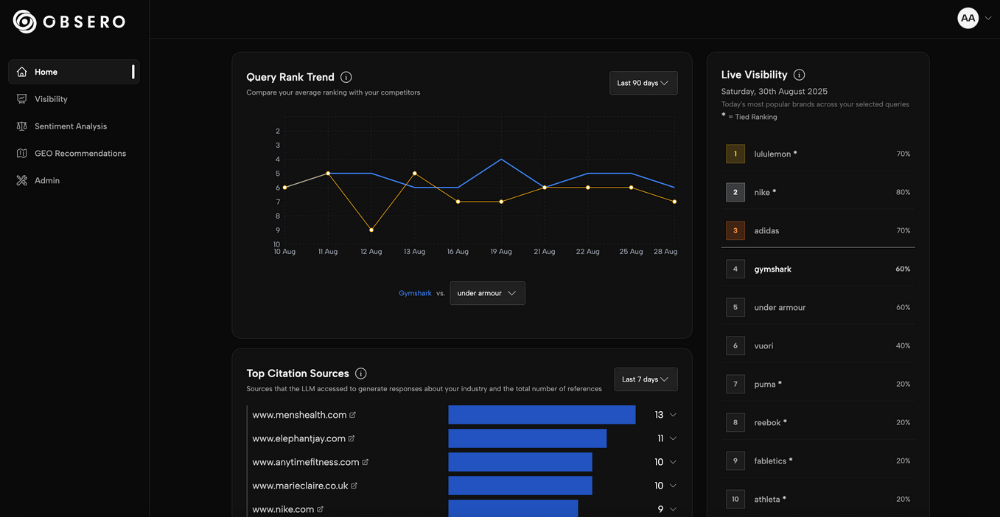Open the Last 90 days dropdown
Image resolution: width=1000 pixels, height=517 pixels.
pos(643,83)
